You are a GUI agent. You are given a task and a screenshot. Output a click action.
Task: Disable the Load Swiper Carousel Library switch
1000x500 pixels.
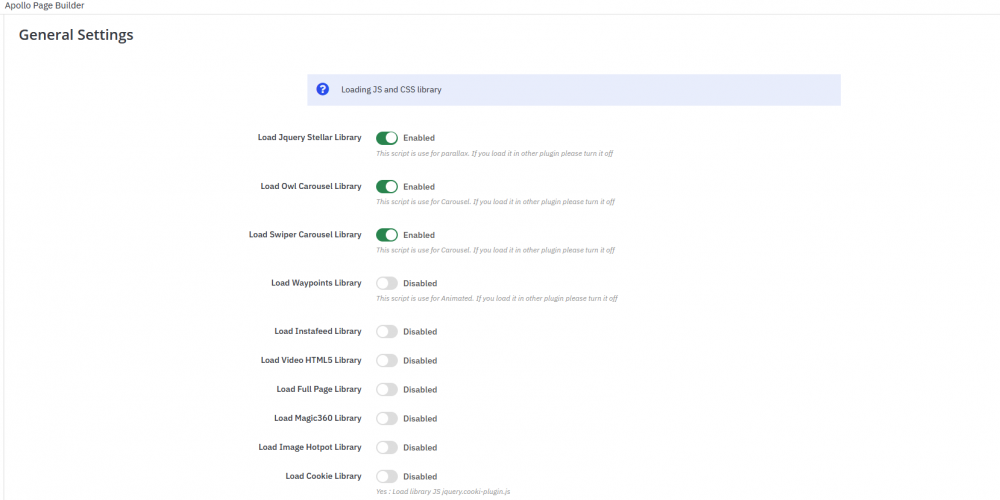tap(386, 235)
